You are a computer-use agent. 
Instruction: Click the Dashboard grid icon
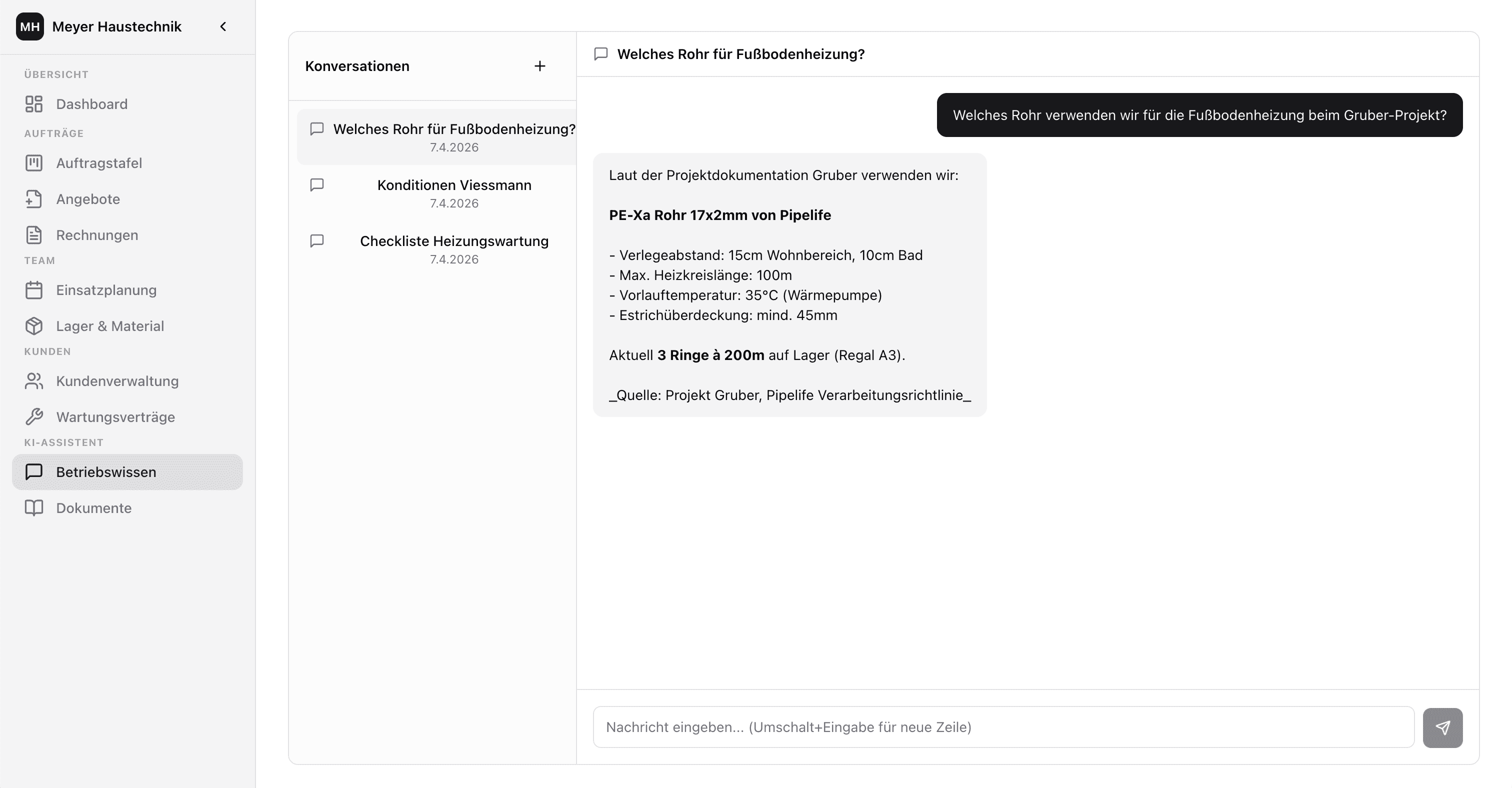point(34,104)
